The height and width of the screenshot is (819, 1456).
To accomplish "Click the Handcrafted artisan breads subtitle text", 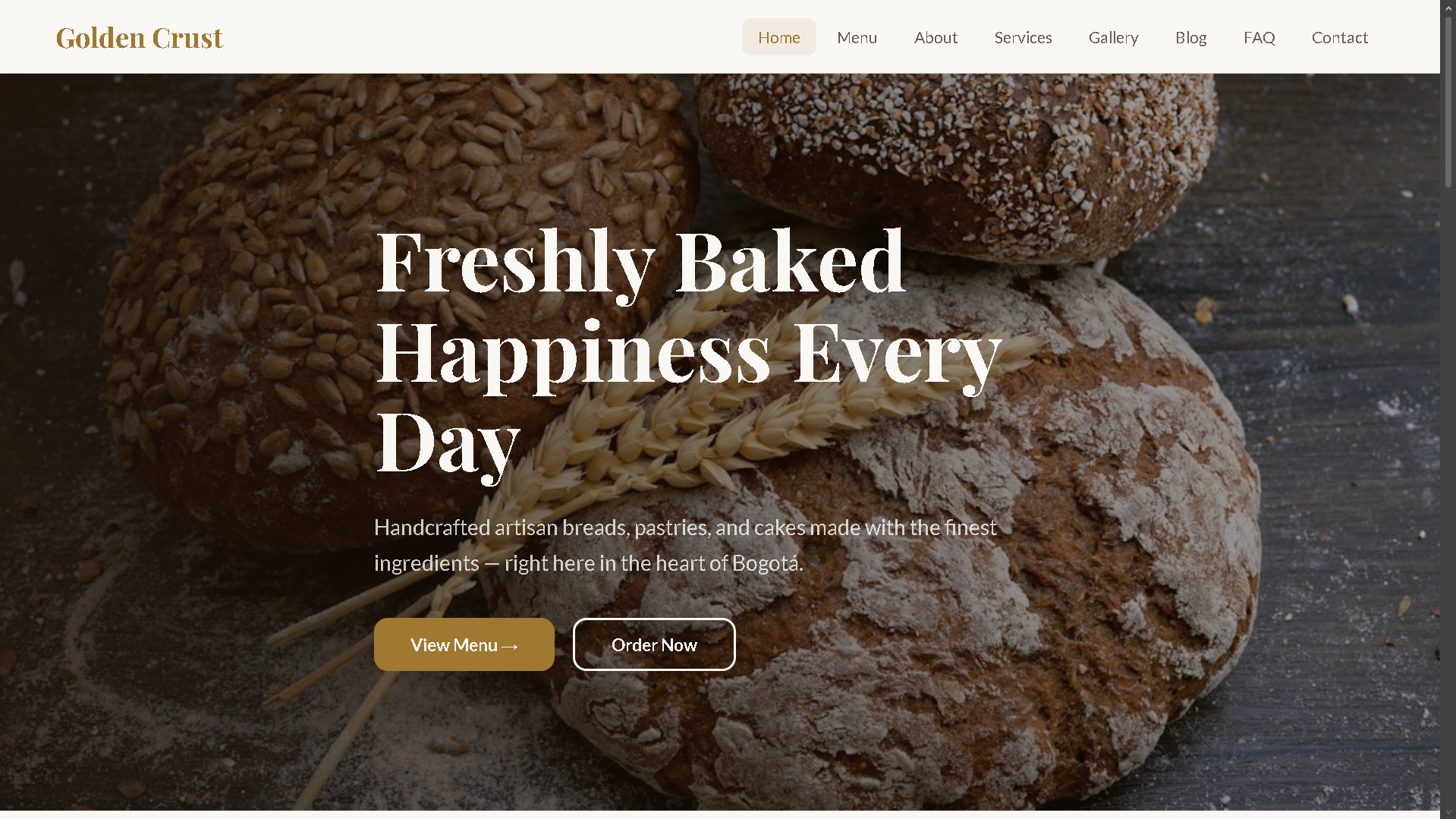I will tap(685, 545).
